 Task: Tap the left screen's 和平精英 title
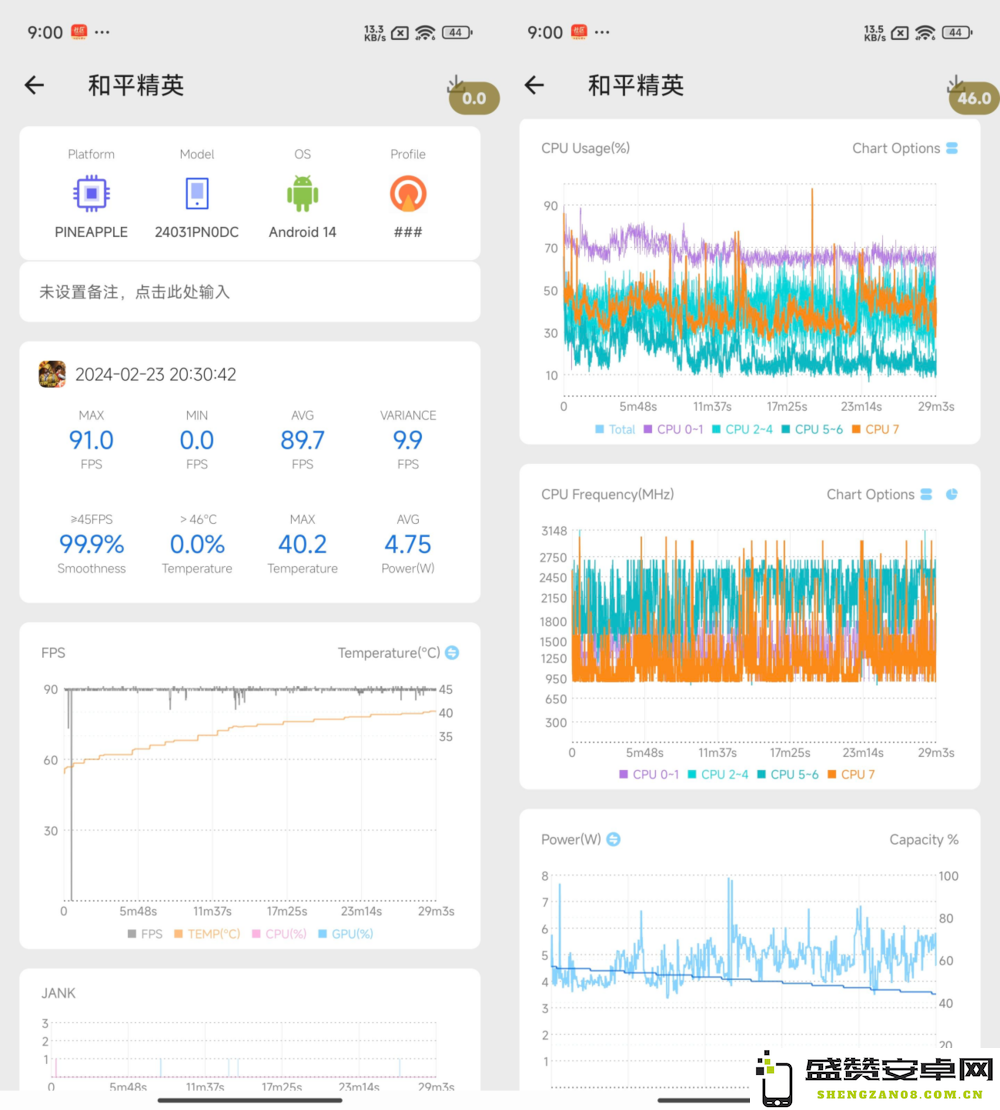[x=136, y=86]
